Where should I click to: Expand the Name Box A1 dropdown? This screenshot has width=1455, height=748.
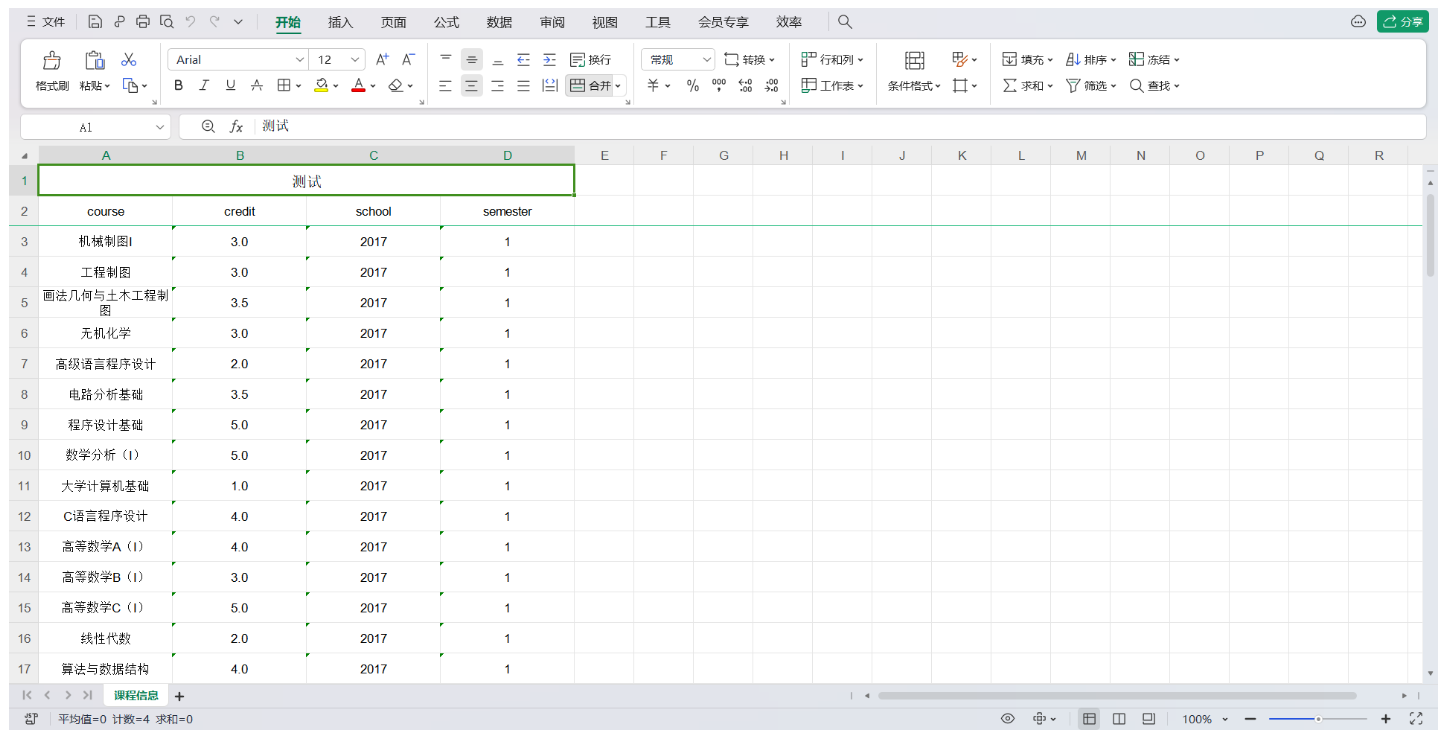(x=161, y=127)
